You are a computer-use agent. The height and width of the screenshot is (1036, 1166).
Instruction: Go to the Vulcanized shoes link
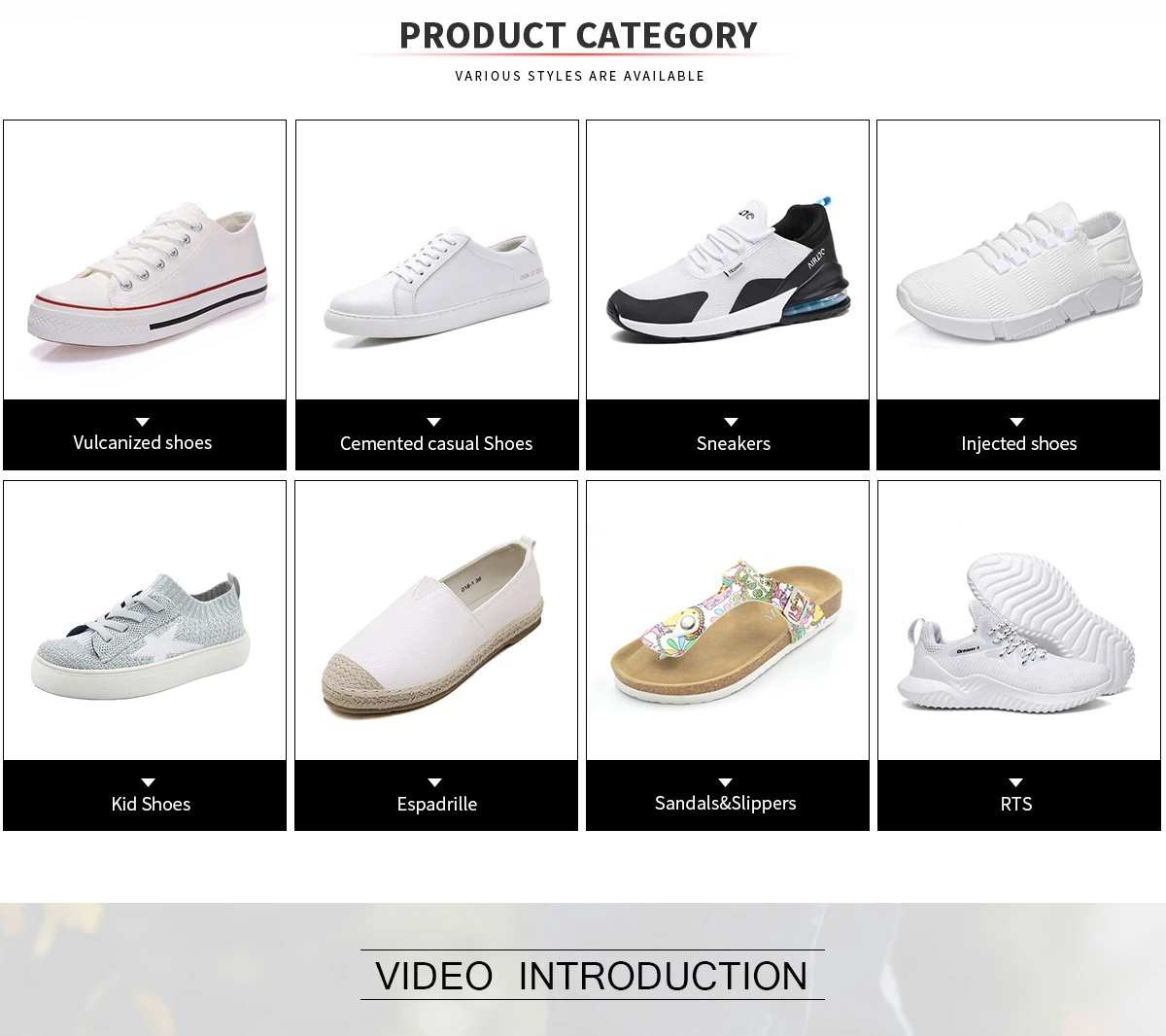tap(143, 443)
